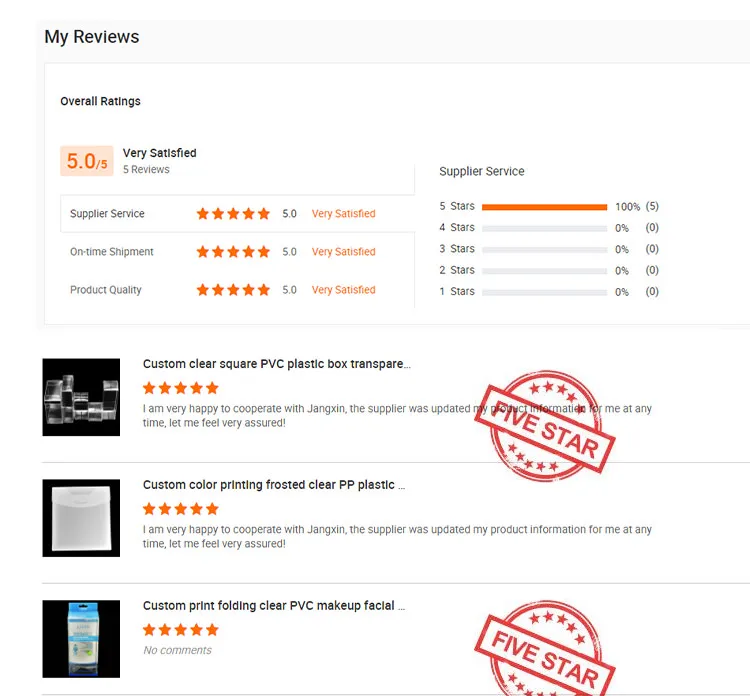This screenshot has height=696, width=750.
Task: Click the 5.0/5 overall score badge
Action: coord(87,161)
